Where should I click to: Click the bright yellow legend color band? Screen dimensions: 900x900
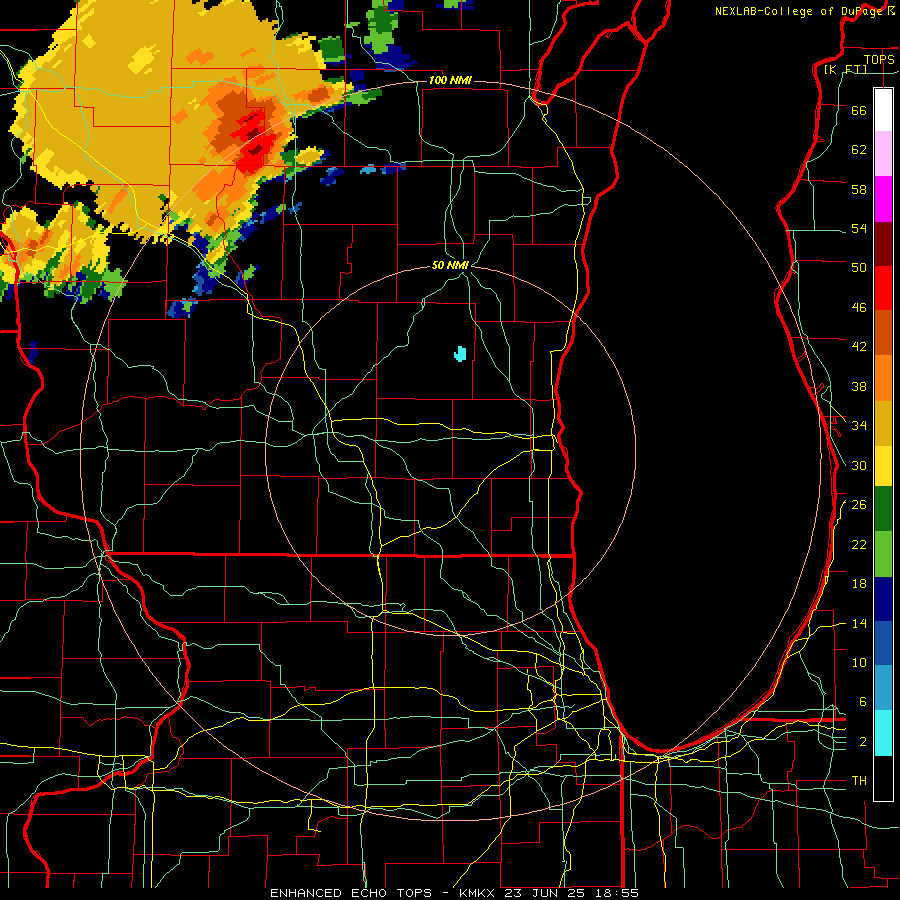[x=883, y=466]
